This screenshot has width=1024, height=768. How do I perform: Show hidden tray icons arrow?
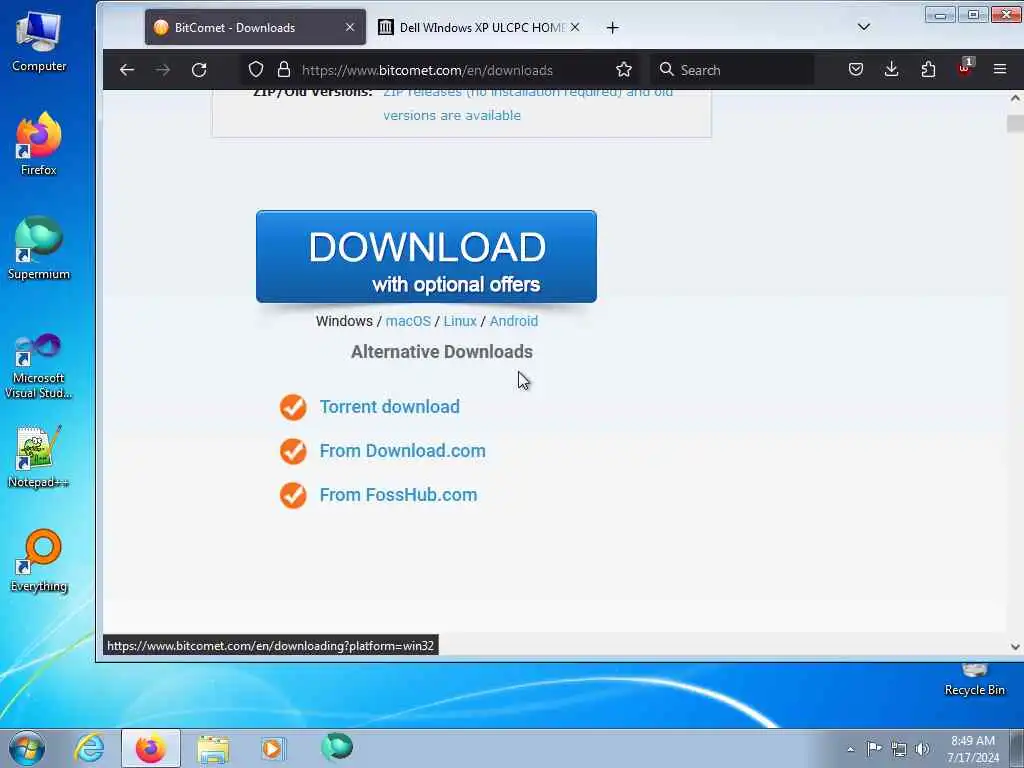coord(850,749)
